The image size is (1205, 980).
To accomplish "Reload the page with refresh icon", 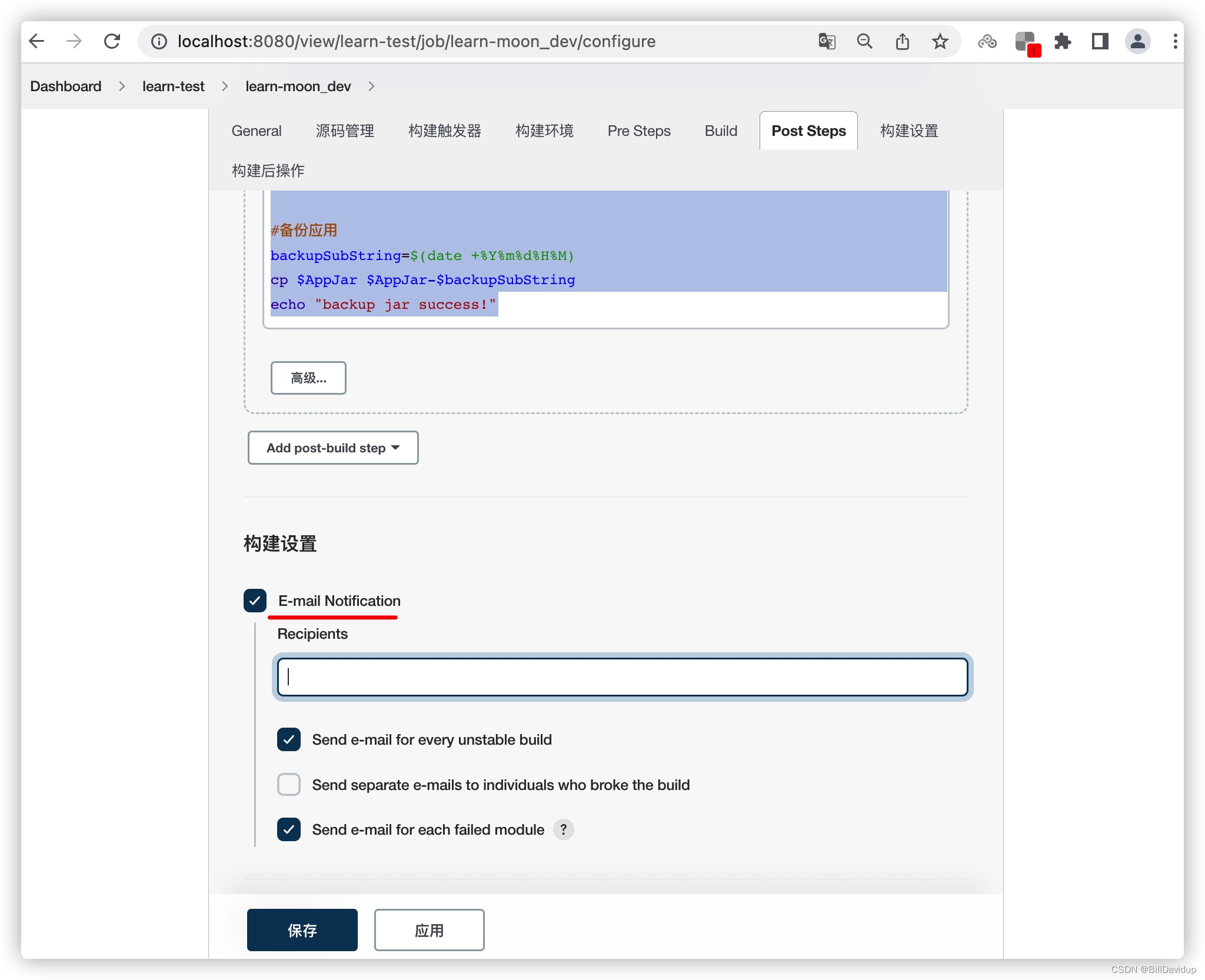I will [112, 41].
